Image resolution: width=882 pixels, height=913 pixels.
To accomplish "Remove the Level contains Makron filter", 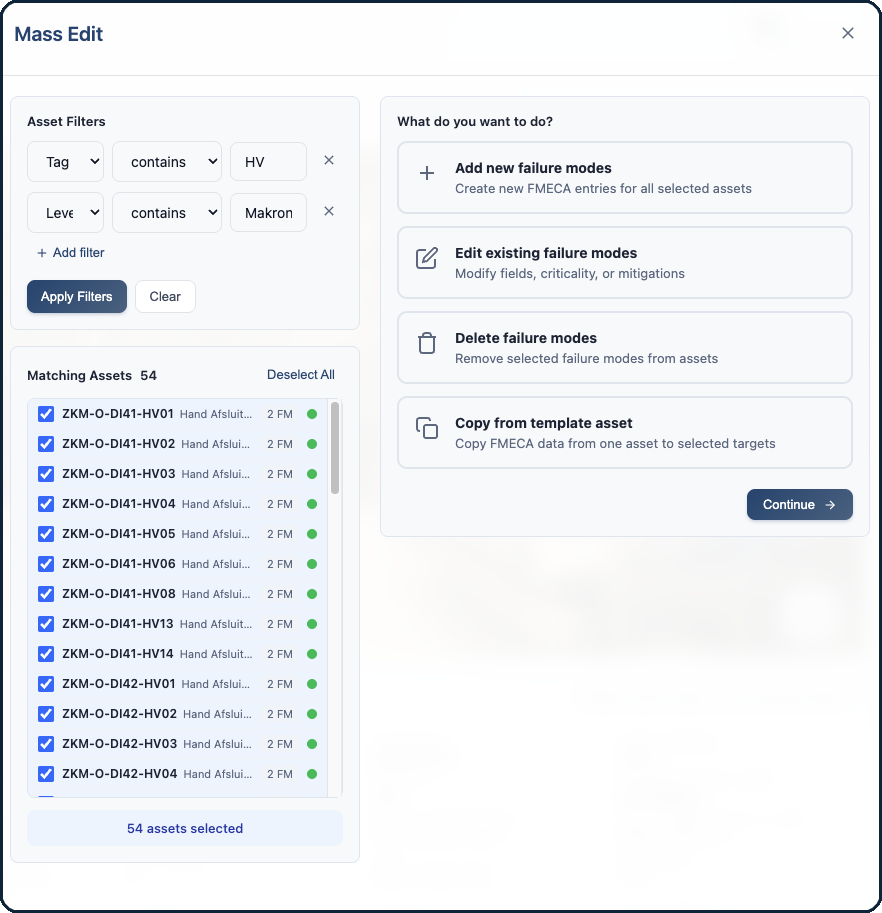I will 329,211.
